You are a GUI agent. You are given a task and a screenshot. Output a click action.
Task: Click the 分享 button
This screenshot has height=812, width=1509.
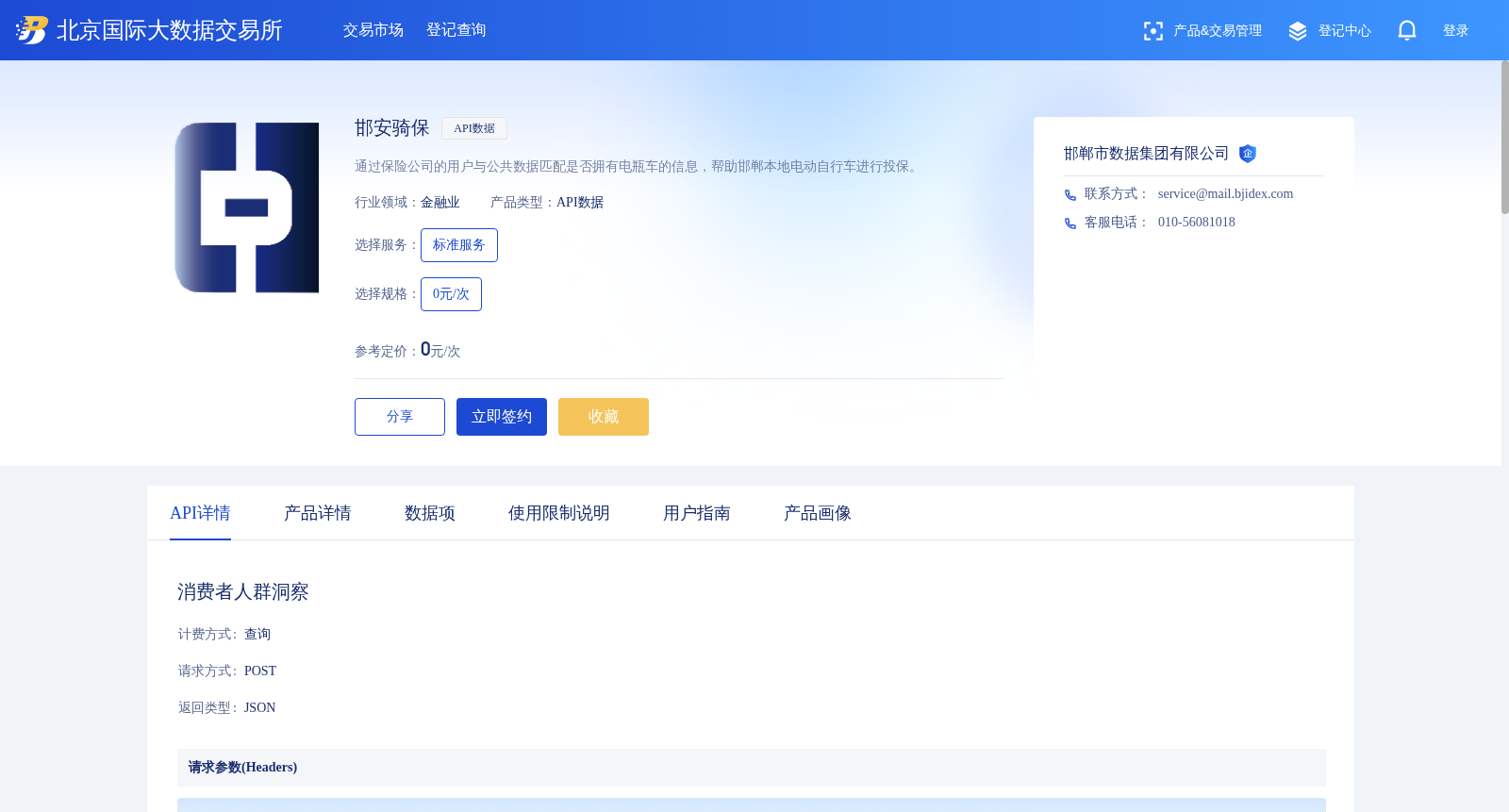(x=400, y=417)
